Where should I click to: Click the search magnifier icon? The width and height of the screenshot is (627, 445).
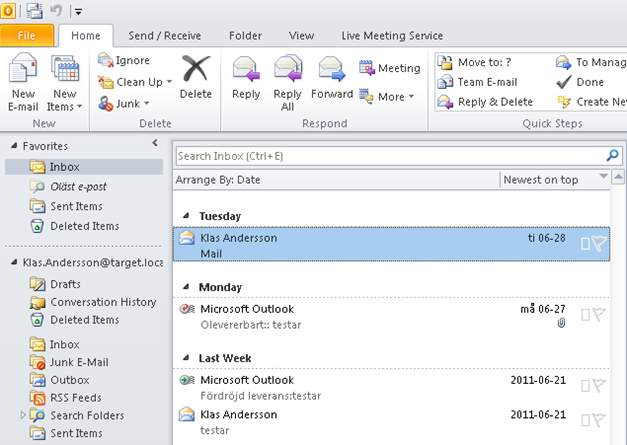point(613,156)
